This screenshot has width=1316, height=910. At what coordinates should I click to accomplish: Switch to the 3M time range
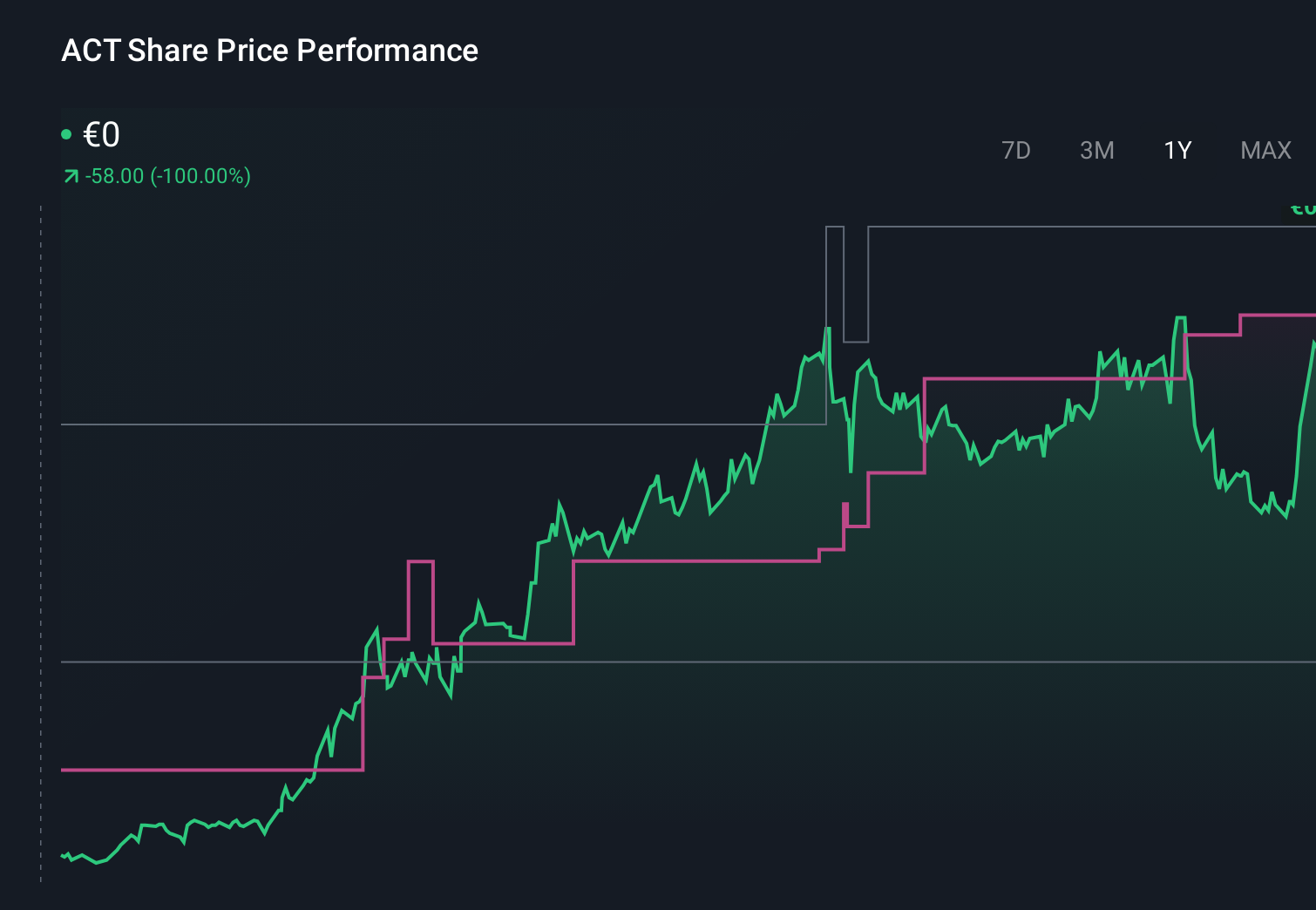tap(1097, 150)
